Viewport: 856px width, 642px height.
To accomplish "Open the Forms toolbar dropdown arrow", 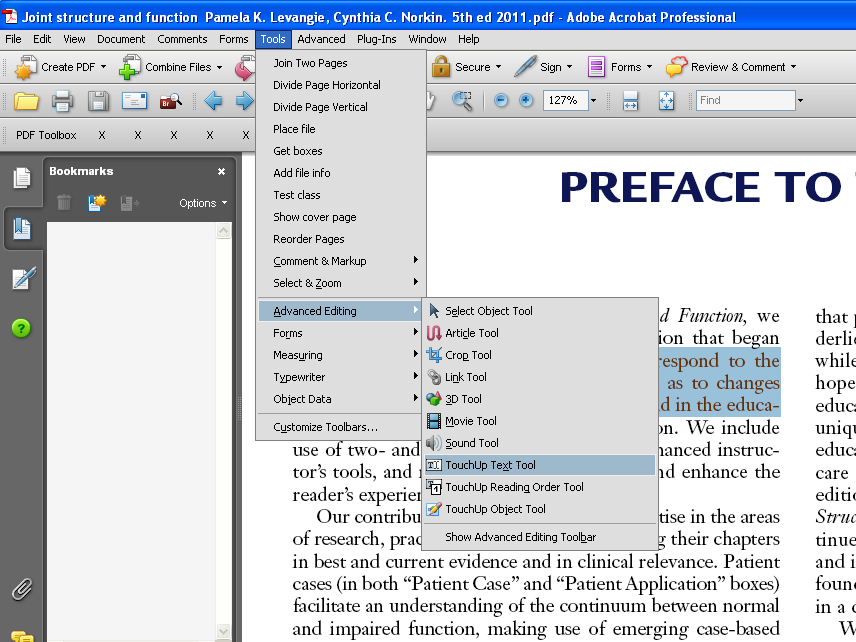I will [649, 67].
